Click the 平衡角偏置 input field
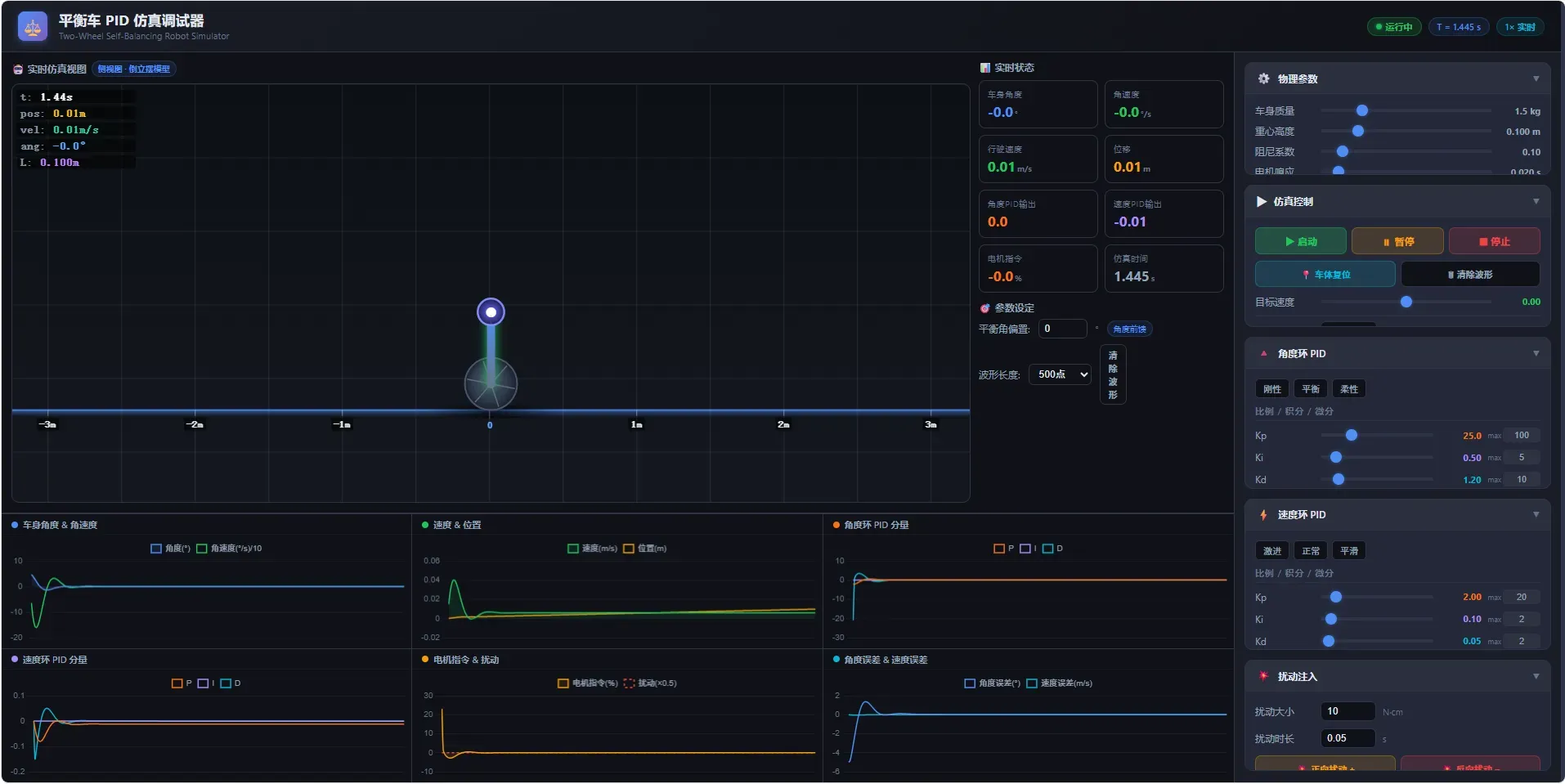This screenshot has width=1565, height=784. tap(1063, 329)
